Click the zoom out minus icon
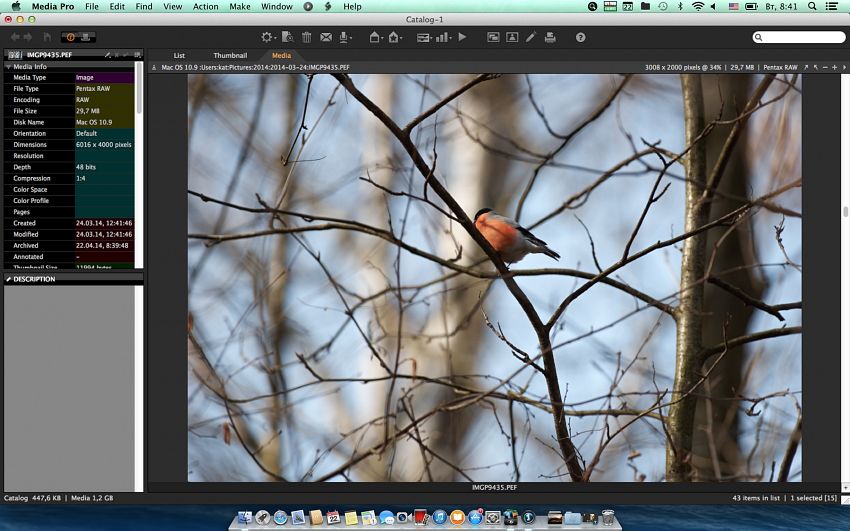 (825, 67)
